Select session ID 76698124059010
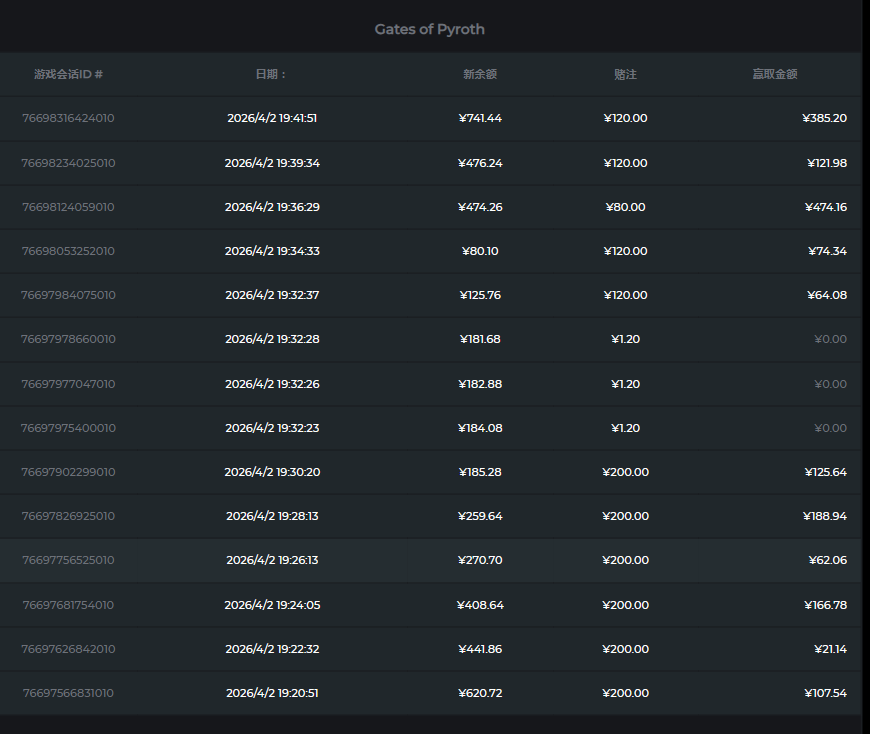This screenshot has height=734, width=870. point(68,207)
